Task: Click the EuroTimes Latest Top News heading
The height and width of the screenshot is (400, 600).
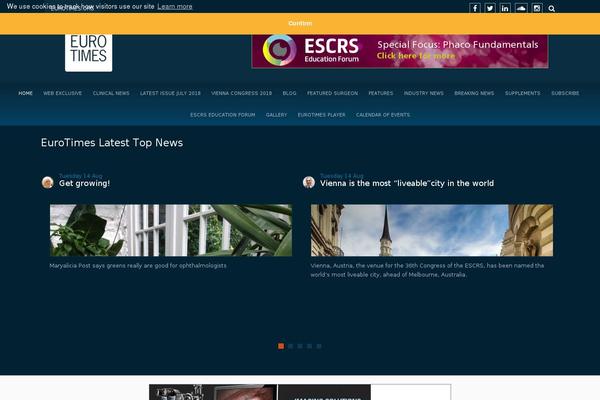Action: 112,143
